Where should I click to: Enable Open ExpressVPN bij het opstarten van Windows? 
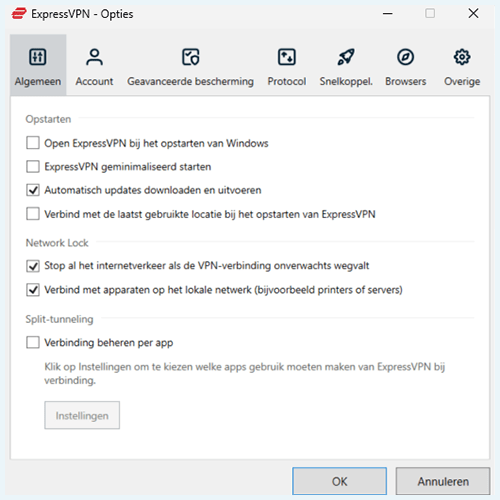33,143
